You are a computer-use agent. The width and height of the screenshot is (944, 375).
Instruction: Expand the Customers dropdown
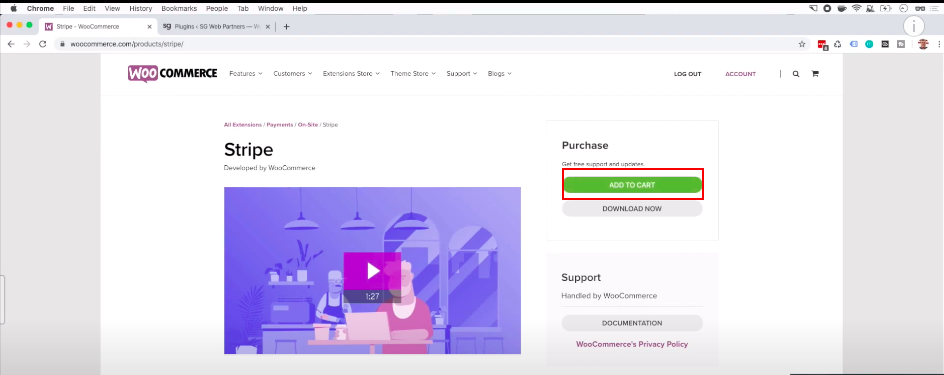(293, 73)
